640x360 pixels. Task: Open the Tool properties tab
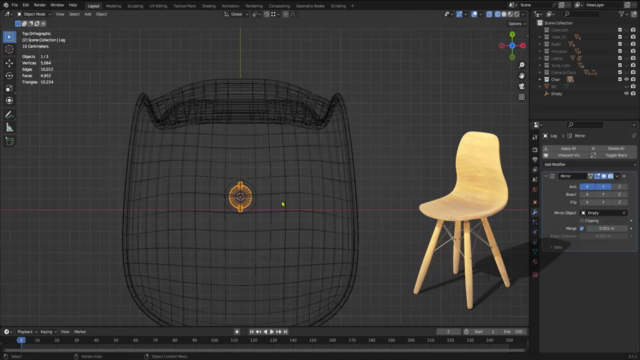(535, 138)
